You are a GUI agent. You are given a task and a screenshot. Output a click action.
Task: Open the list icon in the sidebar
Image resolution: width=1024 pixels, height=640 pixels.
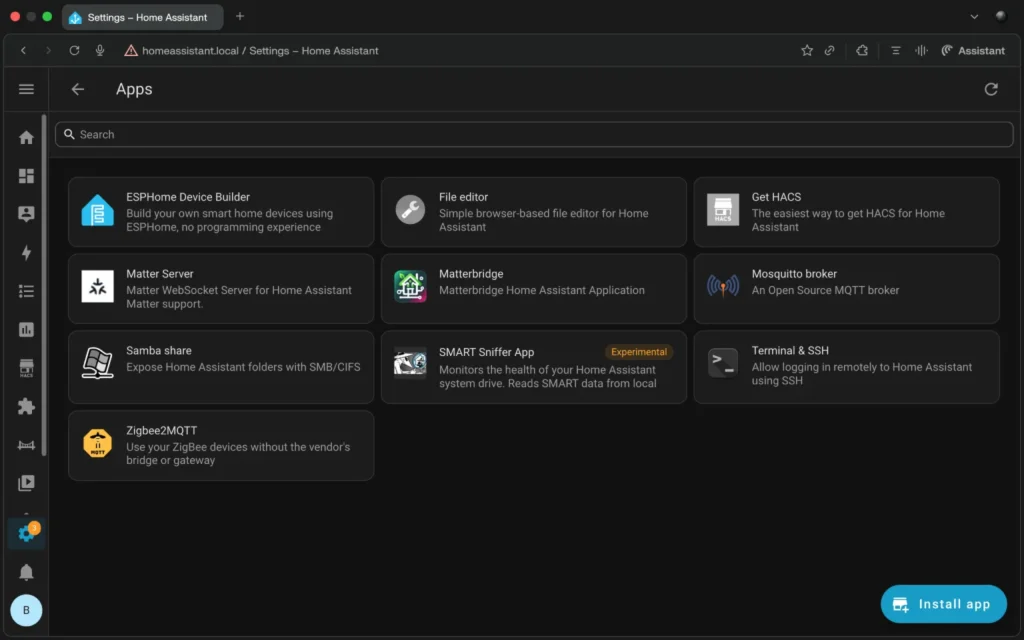click(26, 291)
